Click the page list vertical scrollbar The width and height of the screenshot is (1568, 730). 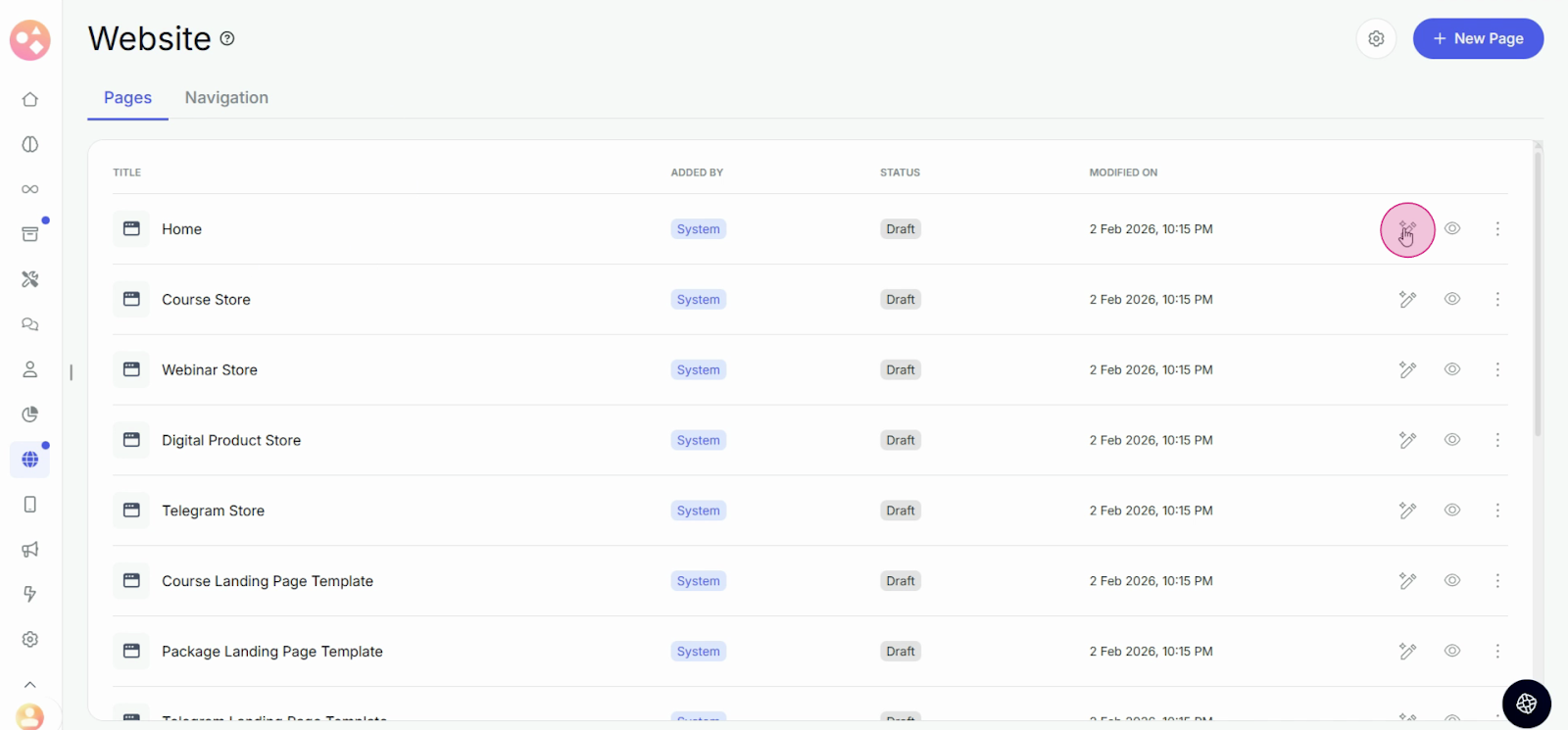[x=1538, y=294]
